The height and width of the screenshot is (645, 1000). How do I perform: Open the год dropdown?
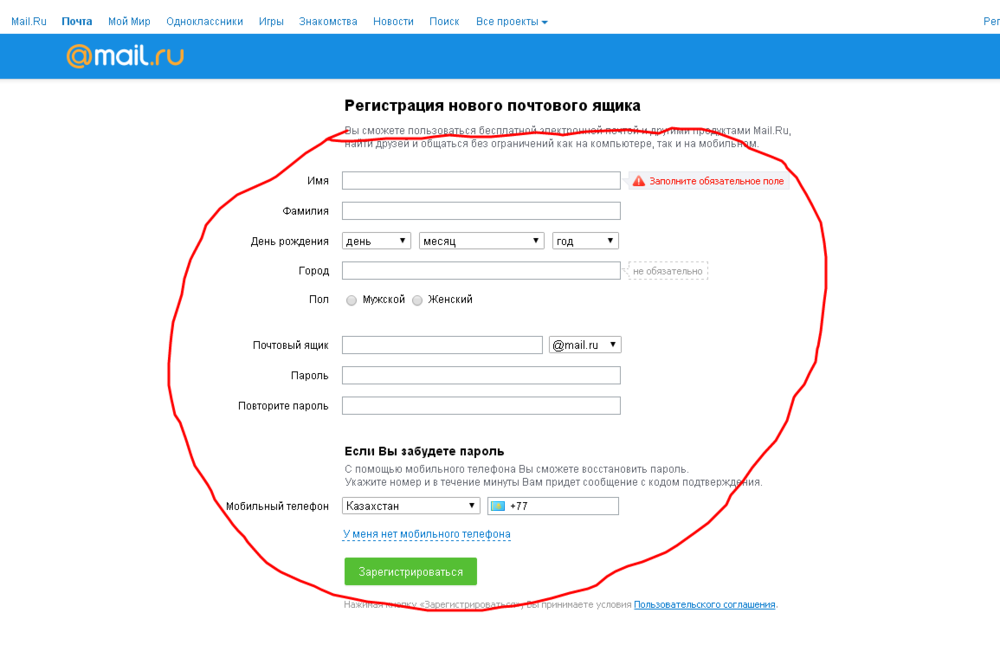click(585, 241)
